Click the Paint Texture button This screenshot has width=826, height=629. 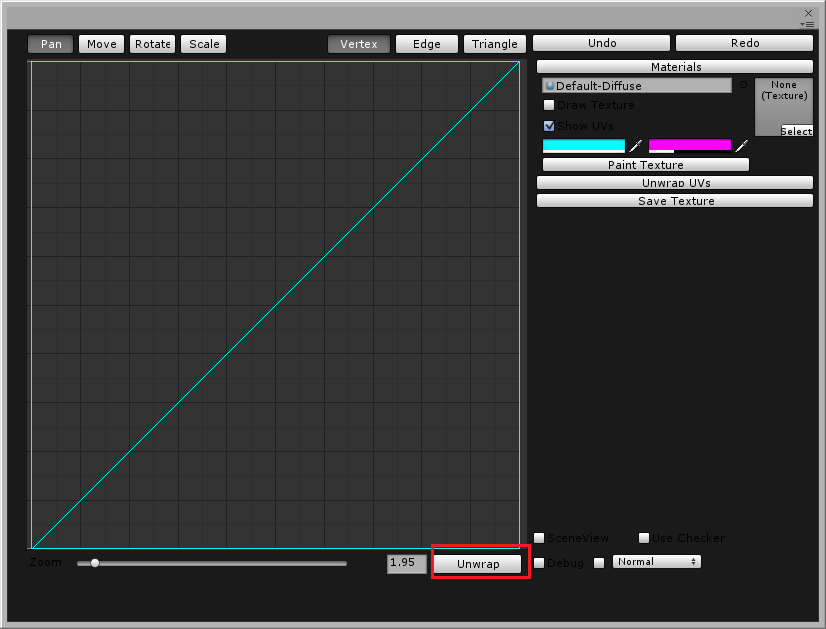click(x=645, y=165)
